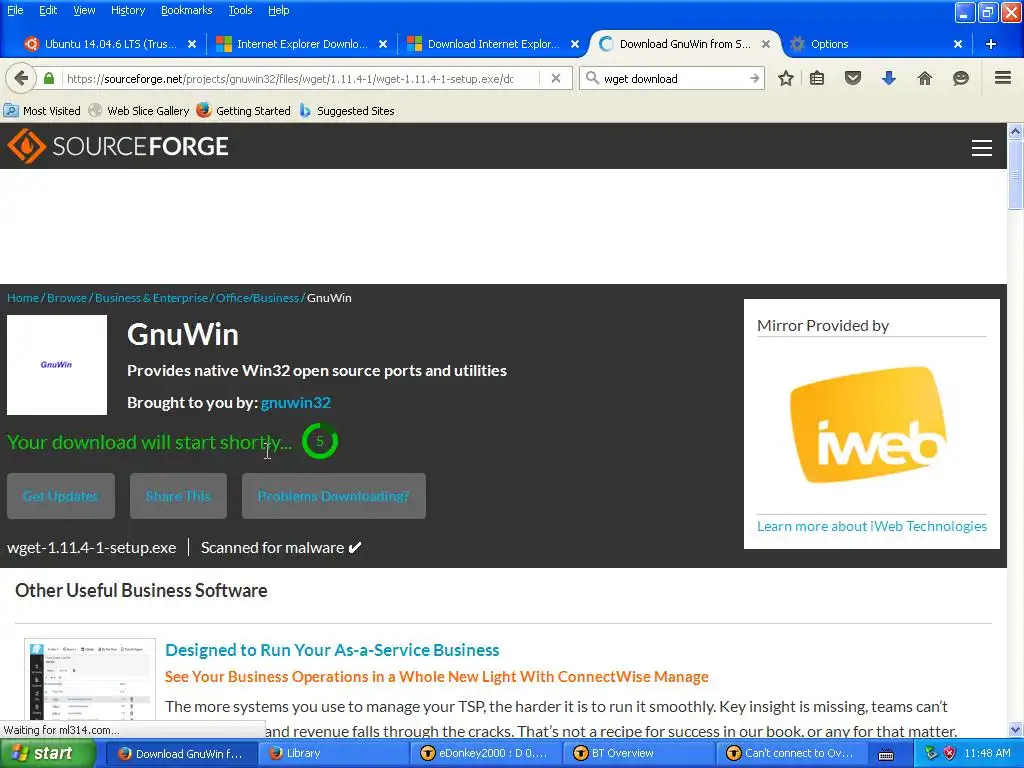The width and height of the screenshot is (1024, 768).
Task: Open the Downloads arrow icon
Action: tap(889, 78)
